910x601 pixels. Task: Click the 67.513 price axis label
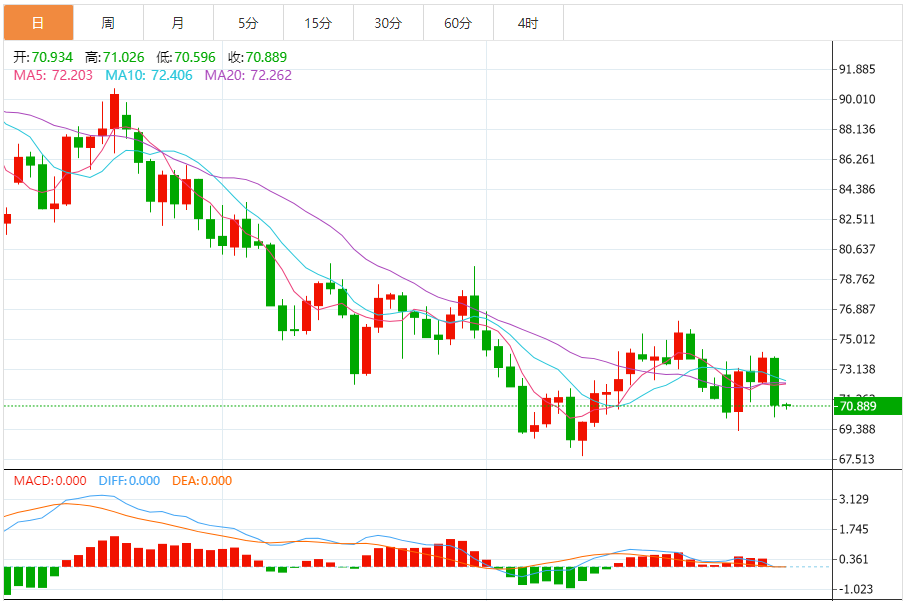pos(857,459)
